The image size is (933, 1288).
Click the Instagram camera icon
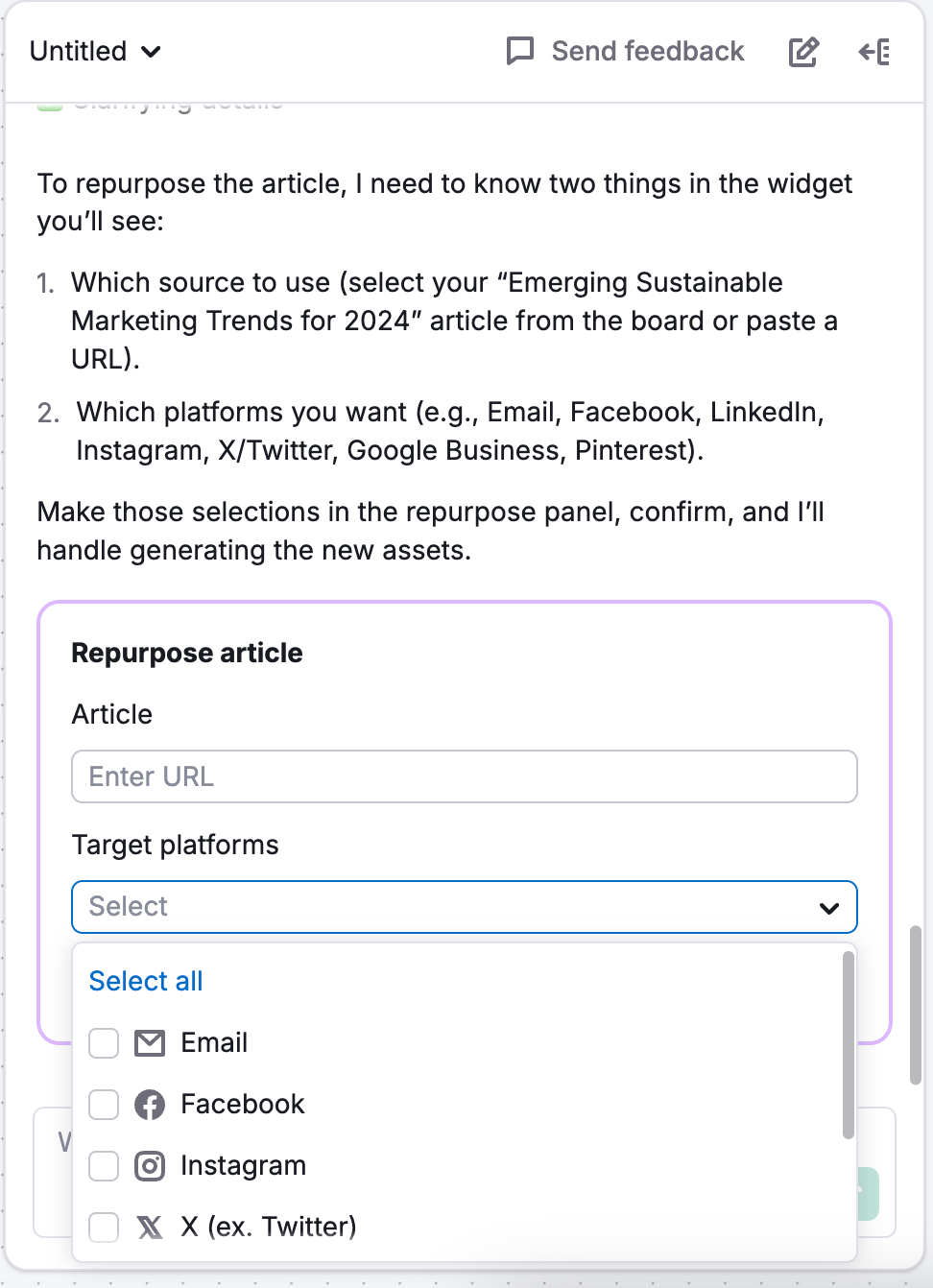click(x=150, y=1165)
